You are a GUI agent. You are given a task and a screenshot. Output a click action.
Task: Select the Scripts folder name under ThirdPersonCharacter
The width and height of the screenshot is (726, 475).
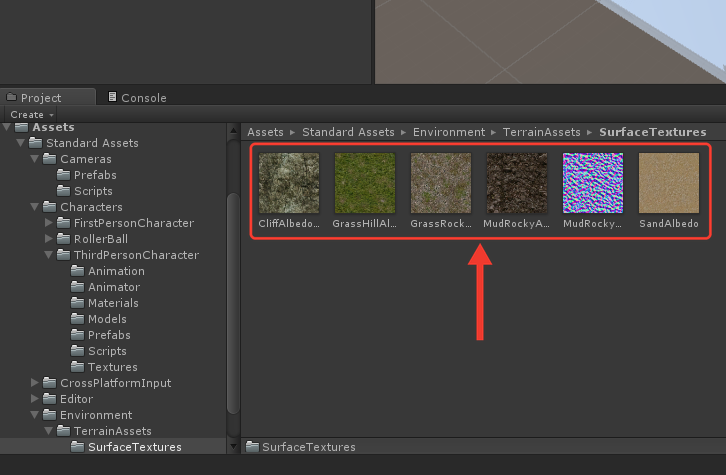click(x=107, y=351)
